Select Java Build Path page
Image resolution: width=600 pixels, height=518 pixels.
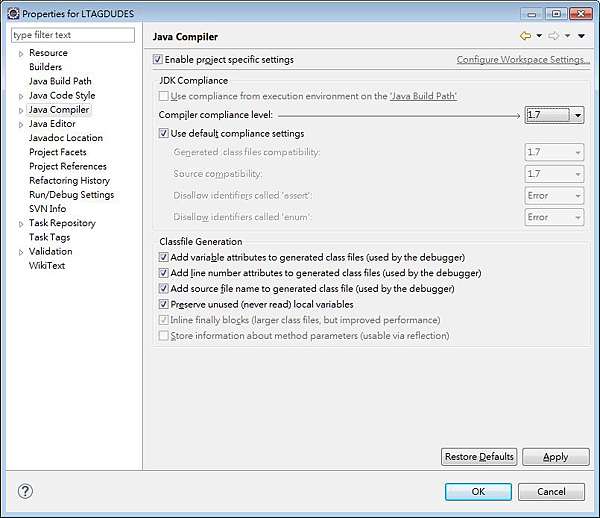click(60, 81)
